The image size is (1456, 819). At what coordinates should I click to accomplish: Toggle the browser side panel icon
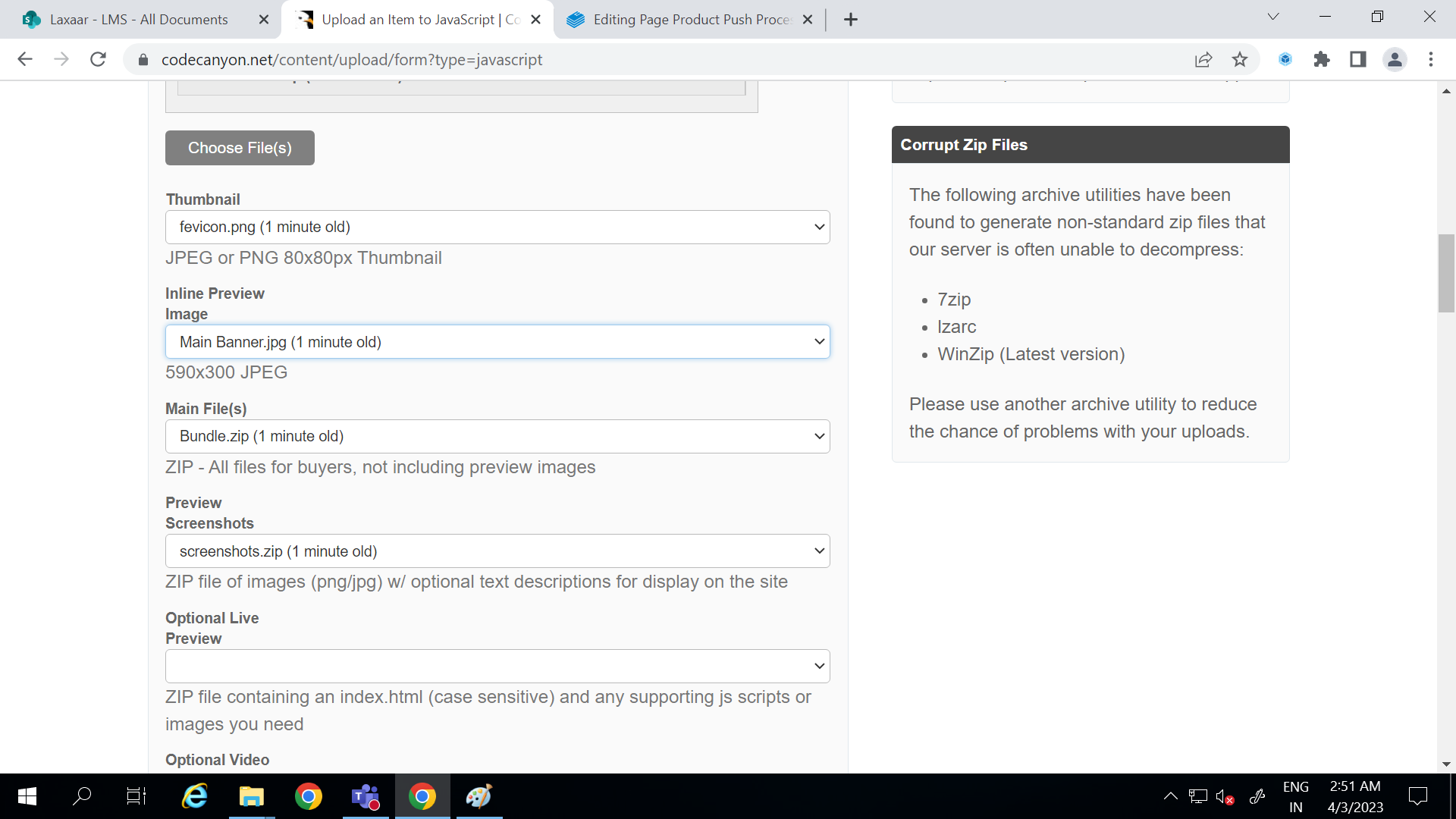click(x=1358, y=59)
